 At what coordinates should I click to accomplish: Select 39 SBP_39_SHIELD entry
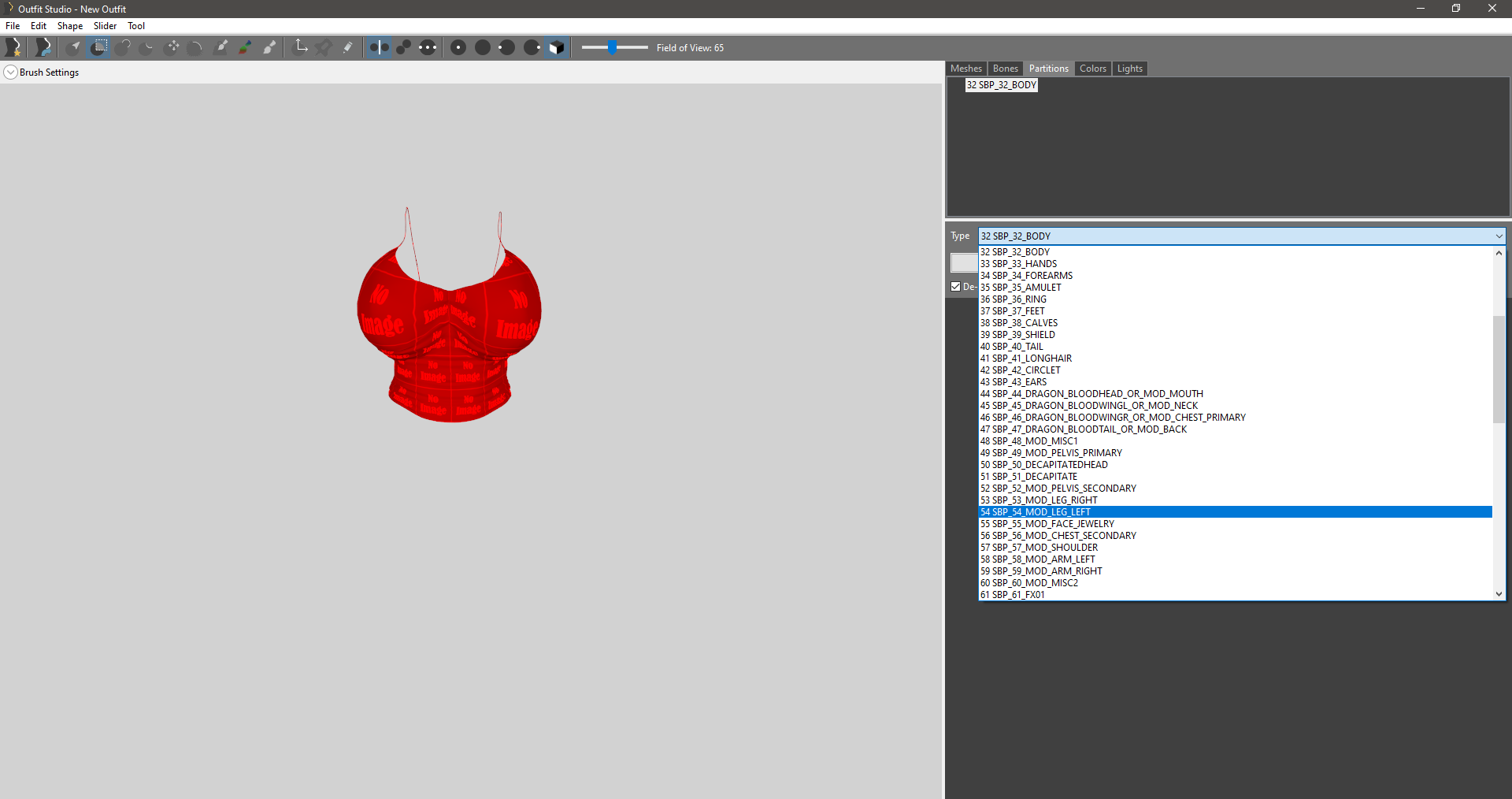pos(1235,335)
